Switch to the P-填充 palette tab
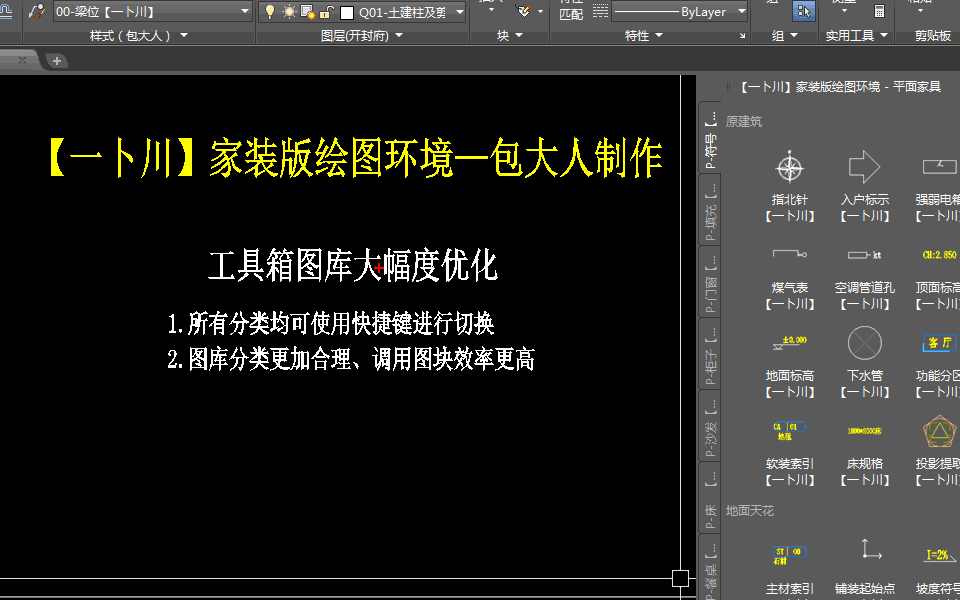The width and height of the screenshot is (960, 600). click(x=710, y=209)
